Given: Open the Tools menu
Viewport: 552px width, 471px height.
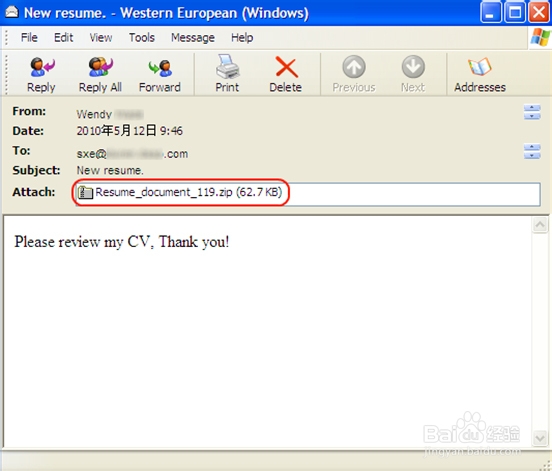Looking at the screenshot, I should click(x=142, y=37).
